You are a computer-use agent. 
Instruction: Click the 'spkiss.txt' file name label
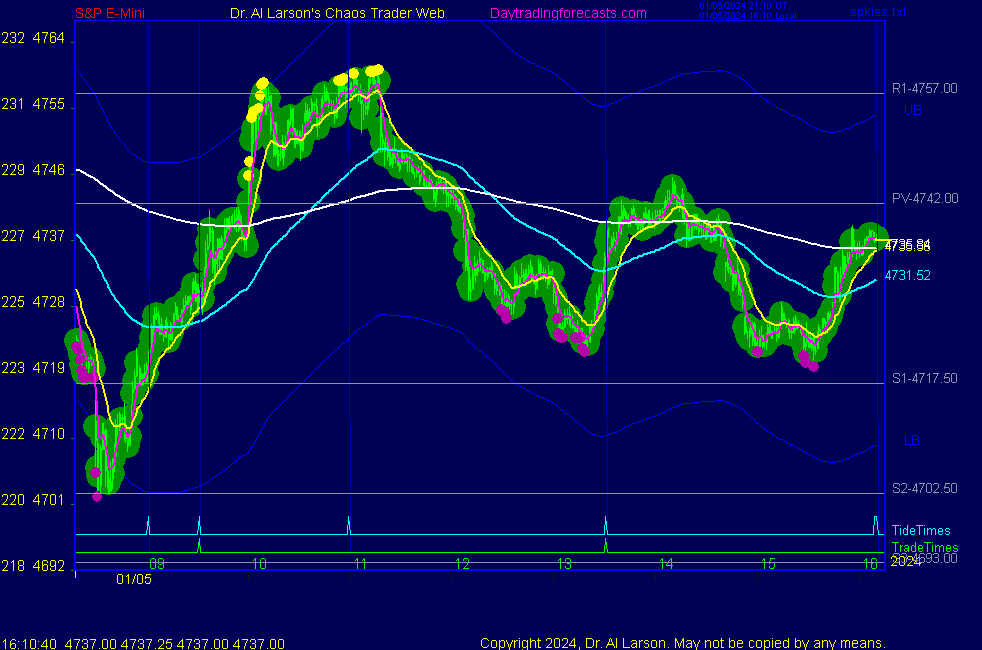pyautogui.click(x=878, y=11)
